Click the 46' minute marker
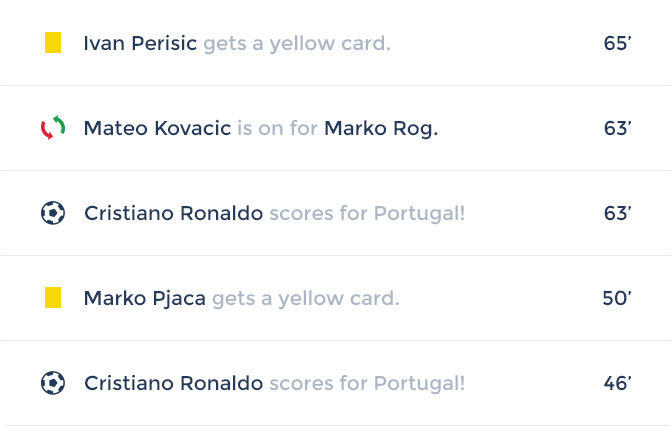Image resolution: width=672 pixels, height=427 pixels. [x=617, y=383]
